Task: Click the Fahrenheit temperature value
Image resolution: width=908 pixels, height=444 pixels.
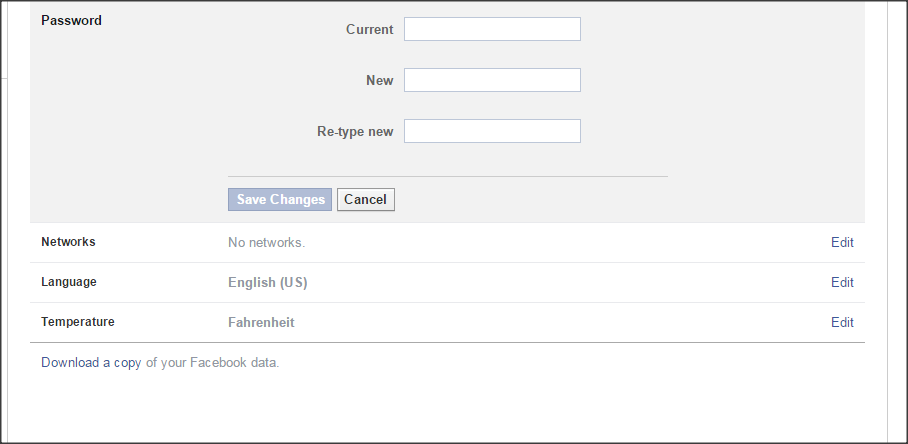Action: tap(261, 322)
